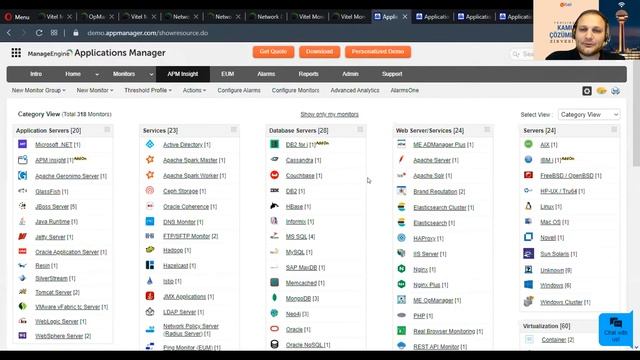Click the Microsoft .NET monitor icon

(x=22, y=144)
